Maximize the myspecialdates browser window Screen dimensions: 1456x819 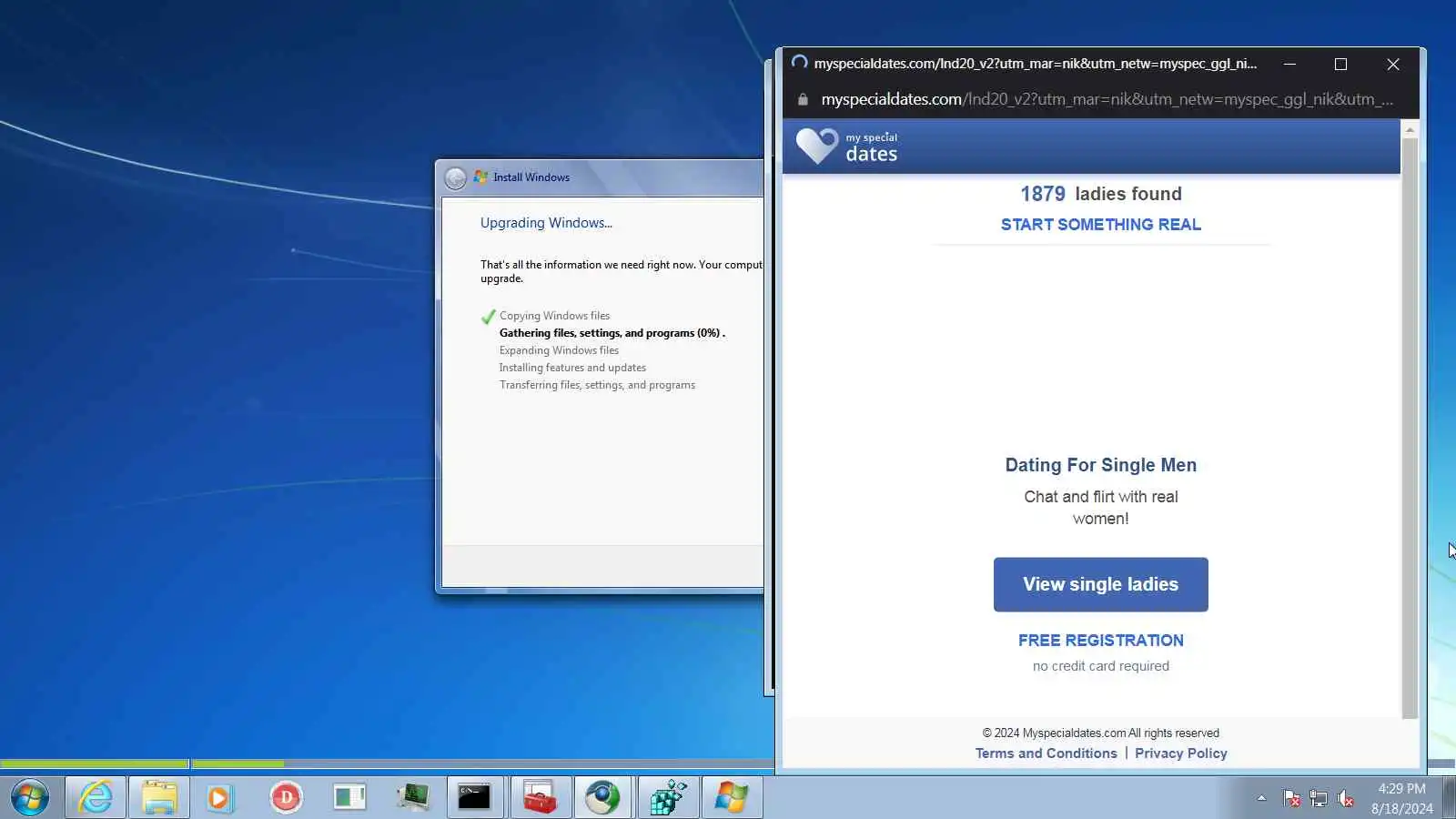tap(1340, 64)
